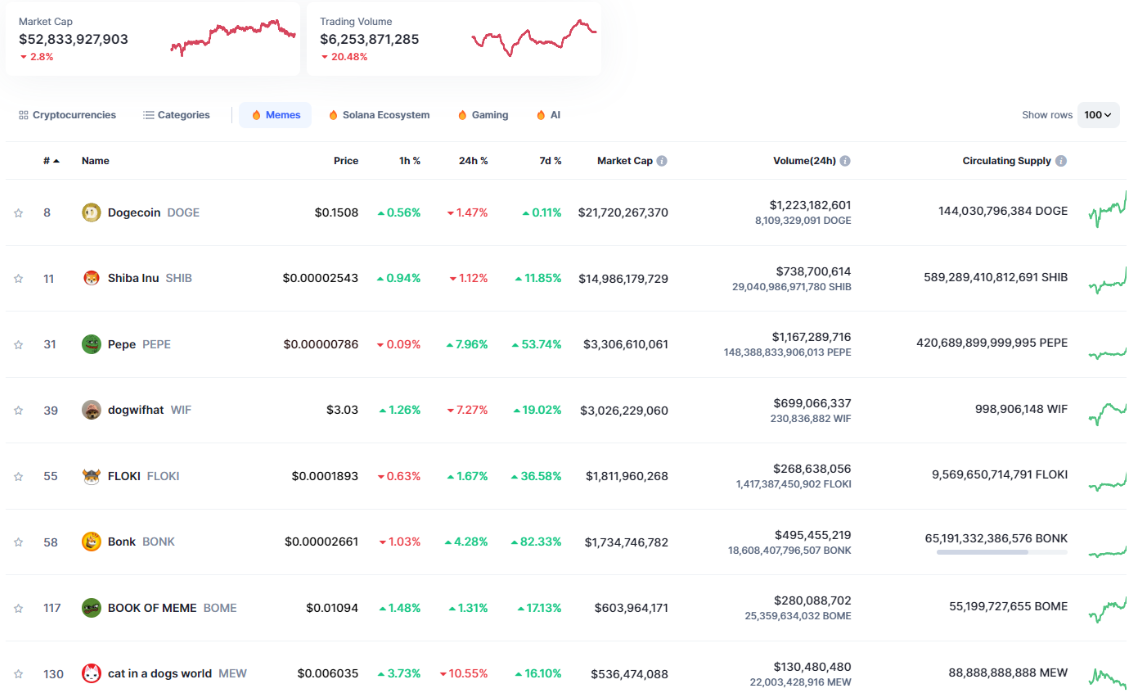Click the Shiba Inu coin logo
This screenshot has height=699, width=1142.
(91, 278)
